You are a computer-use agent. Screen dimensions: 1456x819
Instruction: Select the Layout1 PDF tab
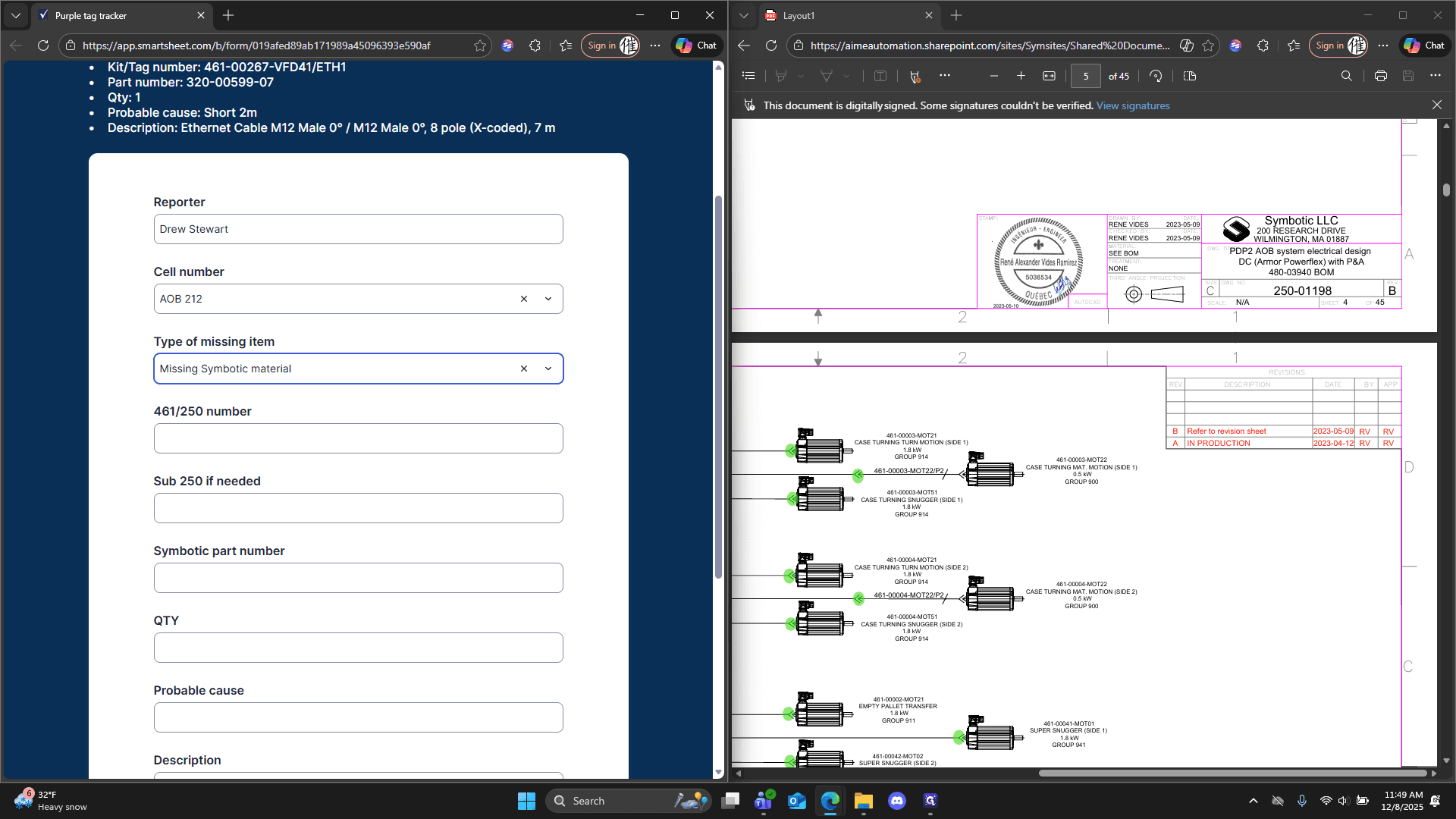point(849,15)
